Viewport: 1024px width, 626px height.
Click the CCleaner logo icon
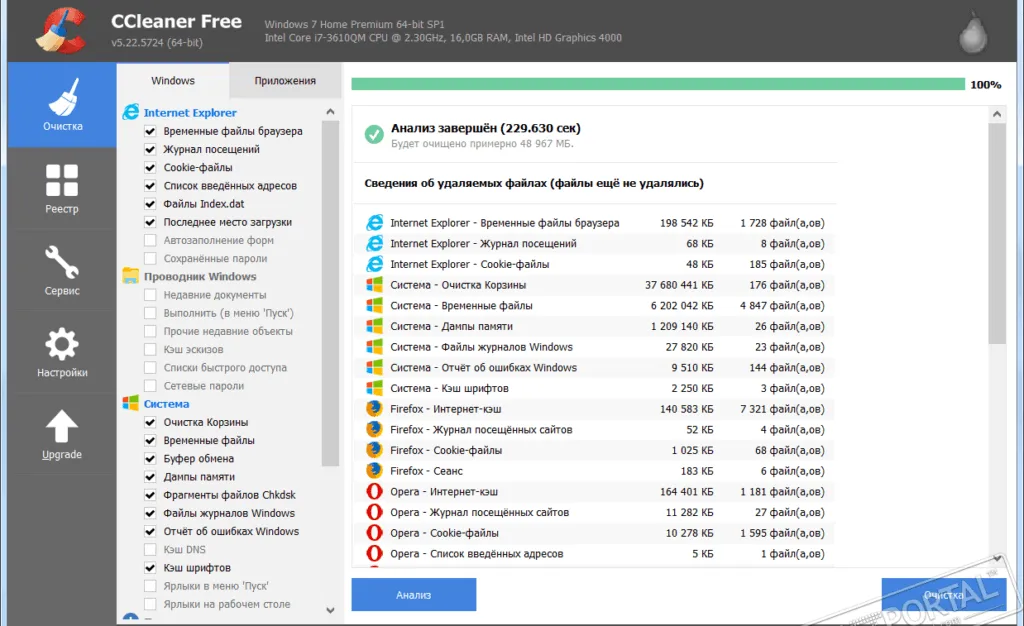pyautogui.click(x=61, y=30)
